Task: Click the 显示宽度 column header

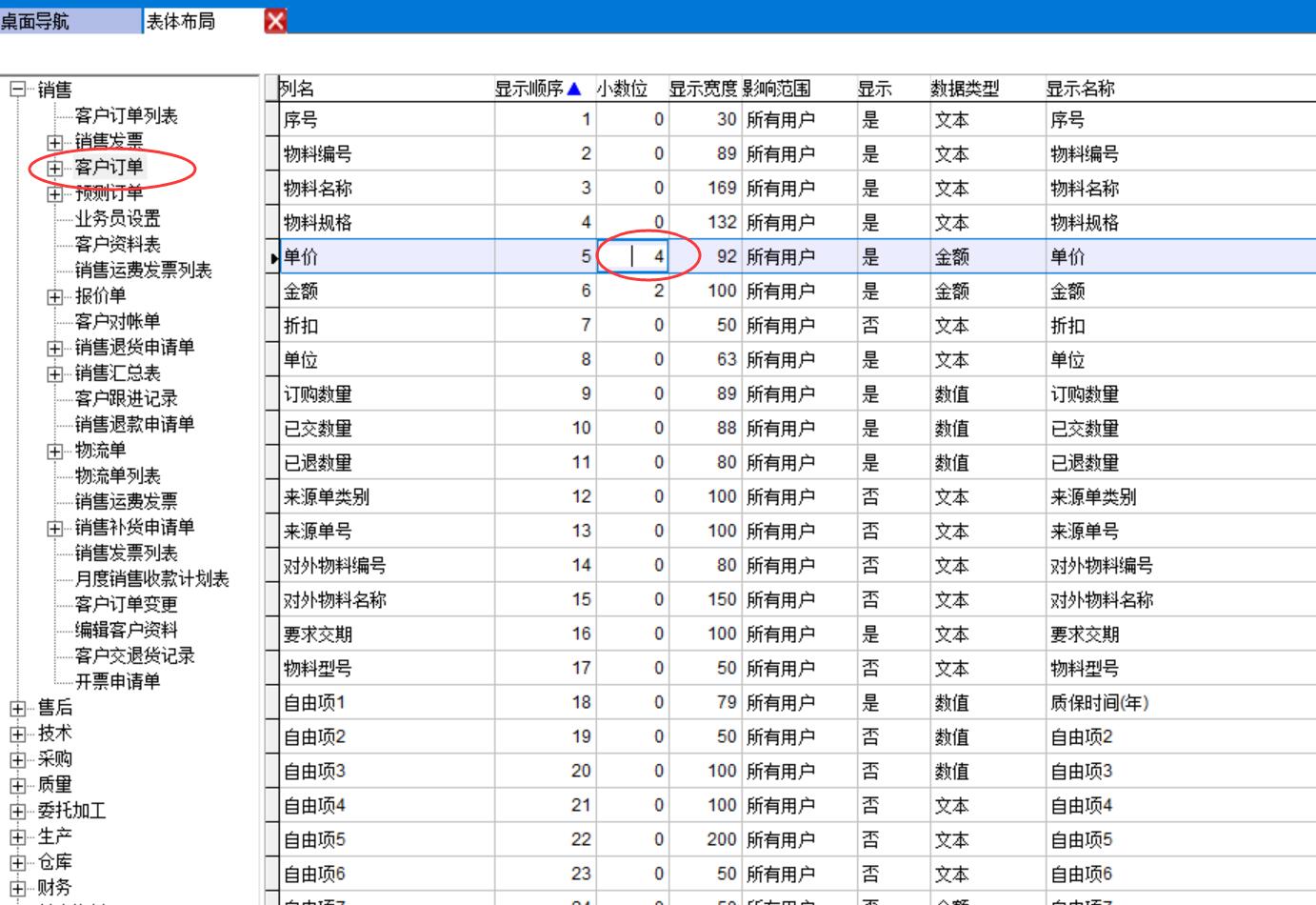Action: point(703,89)
